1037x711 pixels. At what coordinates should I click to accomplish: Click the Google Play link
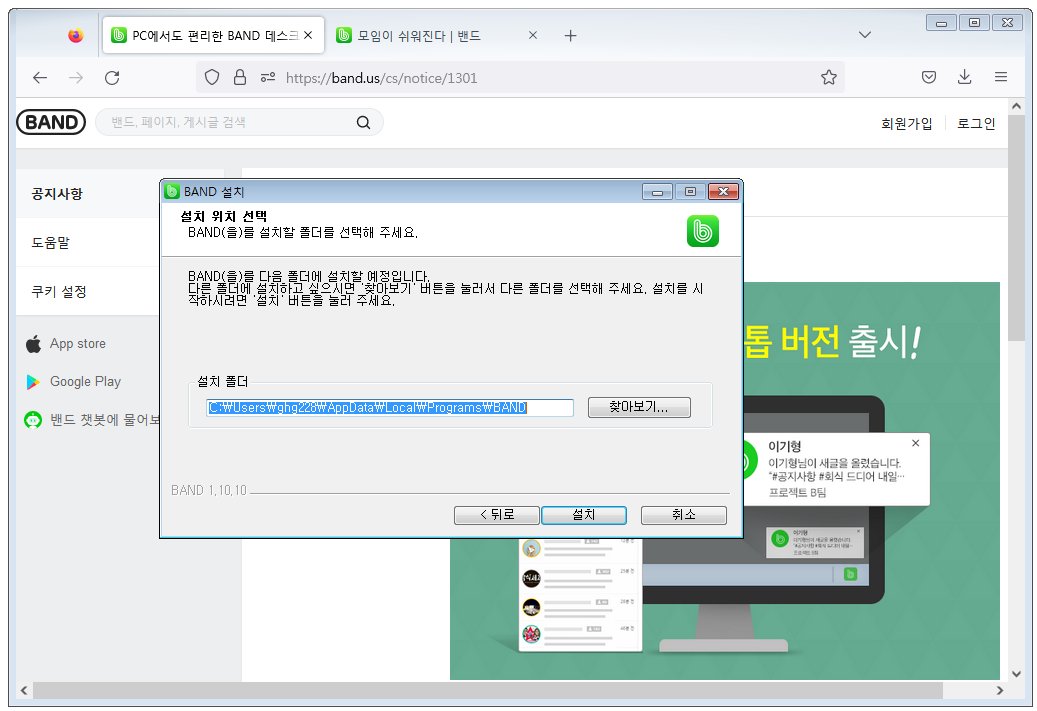(85, 382)
